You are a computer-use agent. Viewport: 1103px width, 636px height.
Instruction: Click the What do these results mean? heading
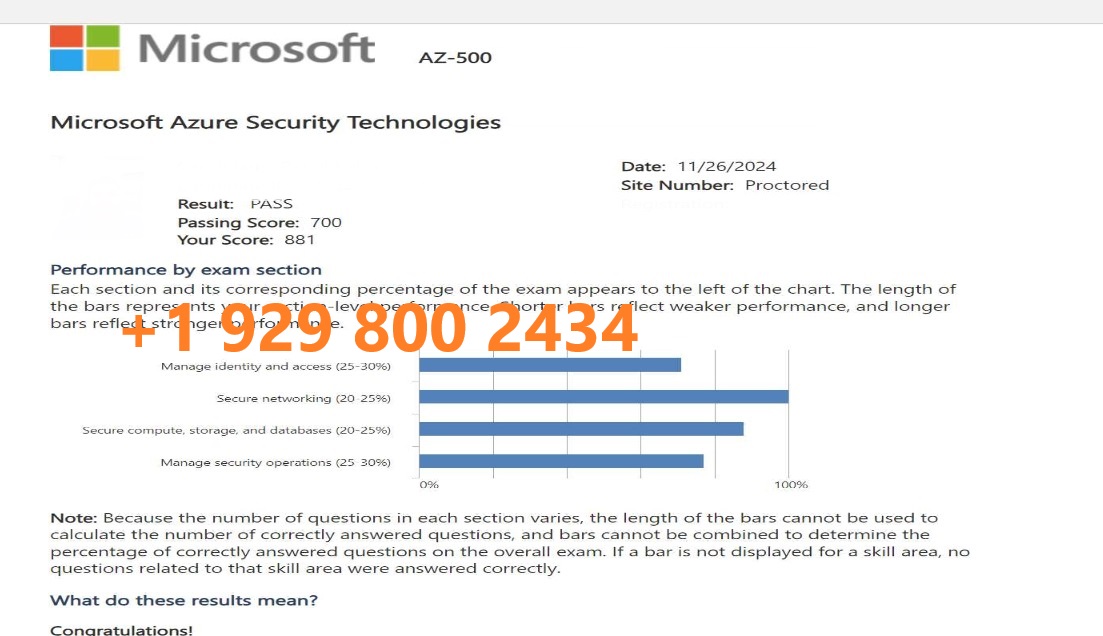[x=184, y=600]
